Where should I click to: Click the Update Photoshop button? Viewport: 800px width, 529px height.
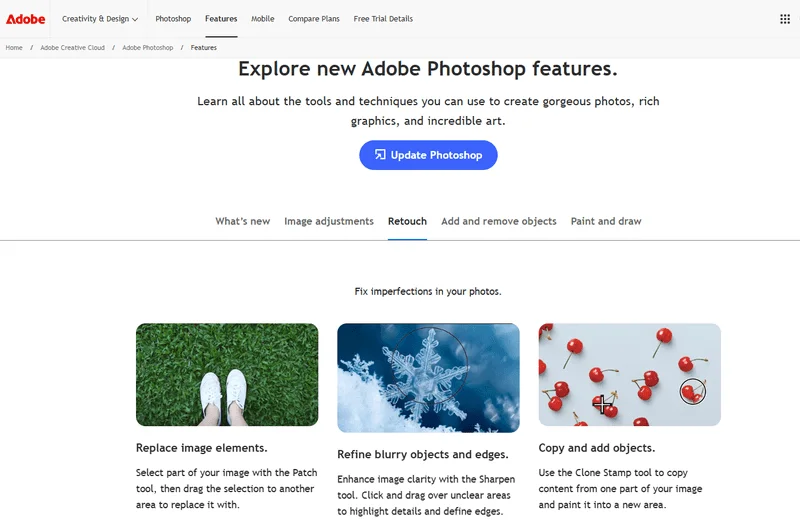click(x=428, y=155)
